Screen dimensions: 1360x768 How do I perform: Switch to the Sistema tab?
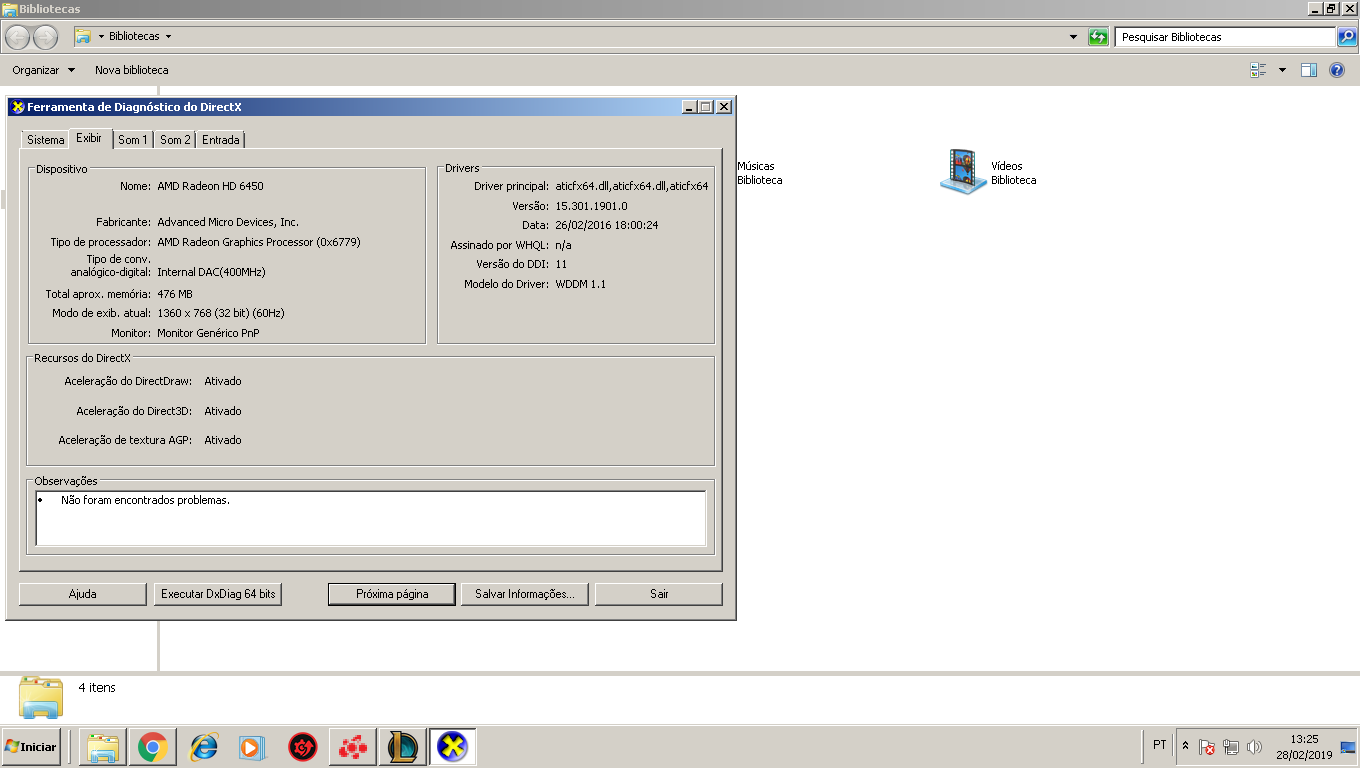click(45, 140)
